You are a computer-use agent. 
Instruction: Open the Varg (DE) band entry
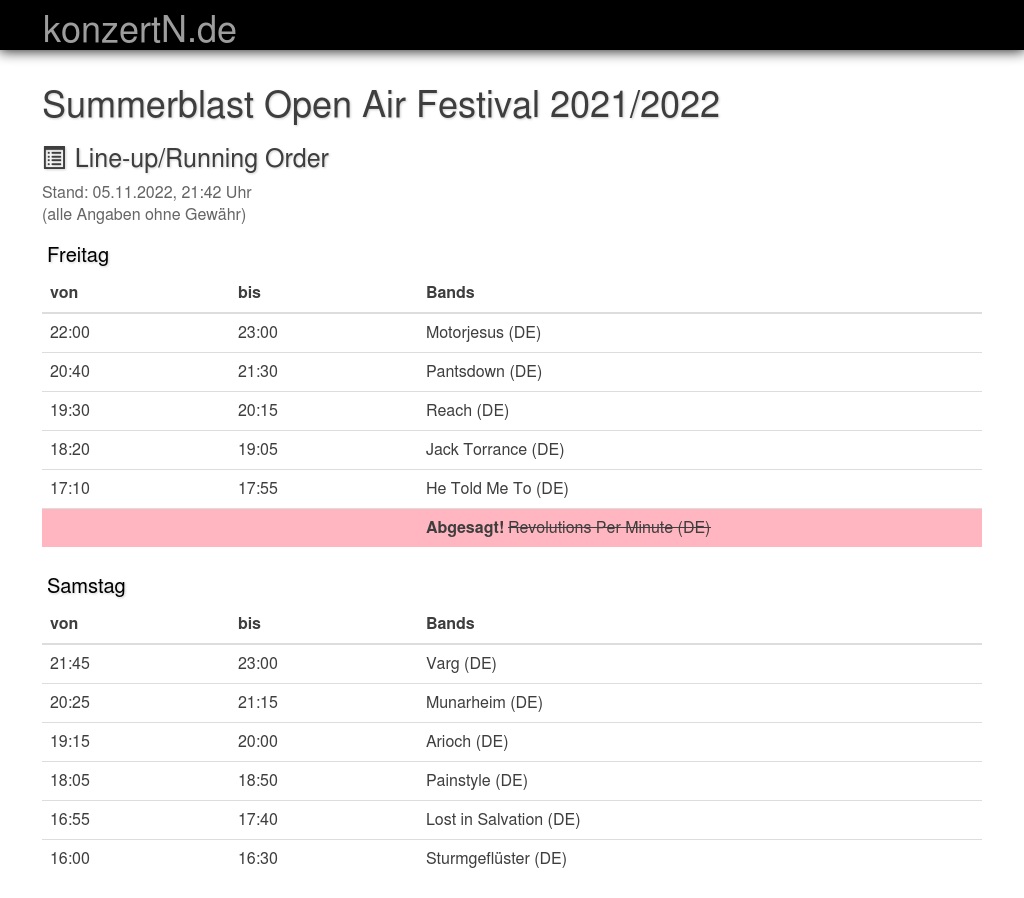tap(460, 663)
